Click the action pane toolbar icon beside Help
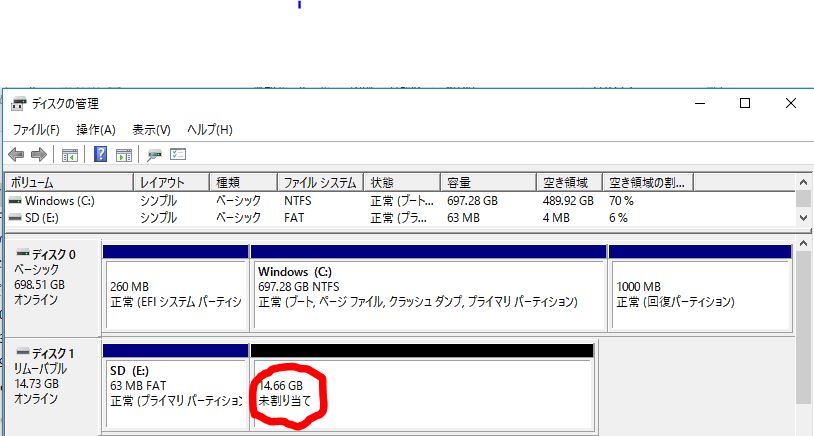Screen dimensions: 814x436 [124, 155]
